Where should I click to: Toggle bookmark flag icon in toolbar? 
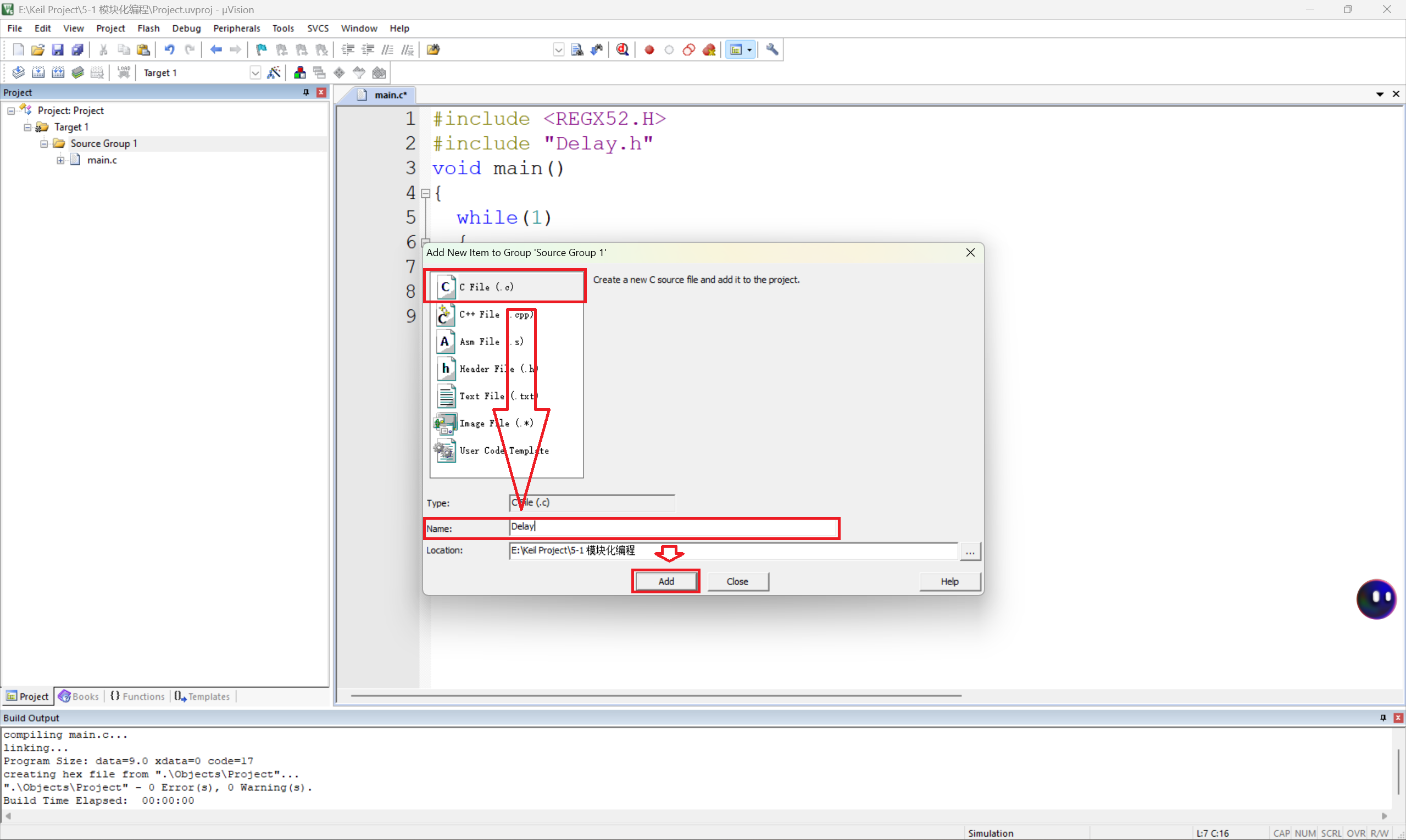point(261,50)
